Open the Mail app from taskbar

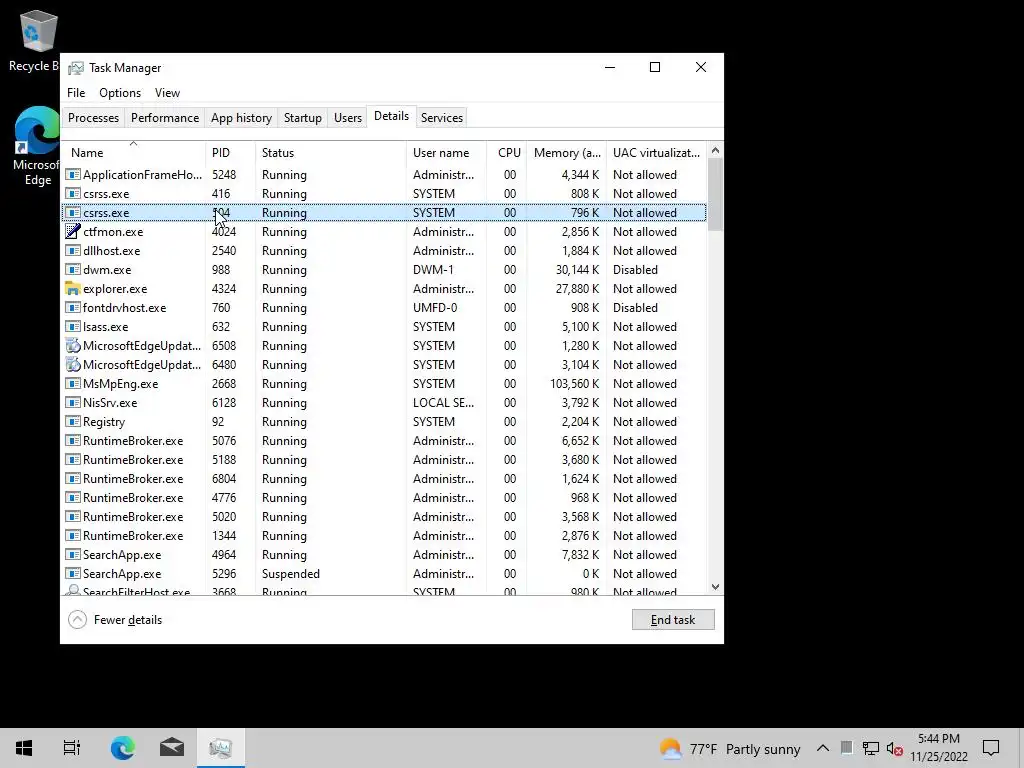172,748
